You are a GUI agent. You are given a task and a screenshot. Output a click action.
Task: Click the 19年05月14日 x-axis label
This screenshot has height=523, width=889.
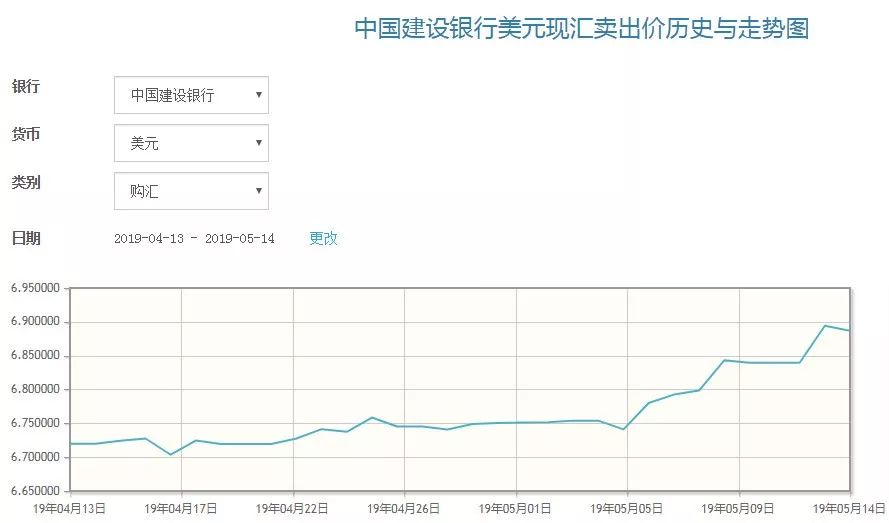coord(849,508)
